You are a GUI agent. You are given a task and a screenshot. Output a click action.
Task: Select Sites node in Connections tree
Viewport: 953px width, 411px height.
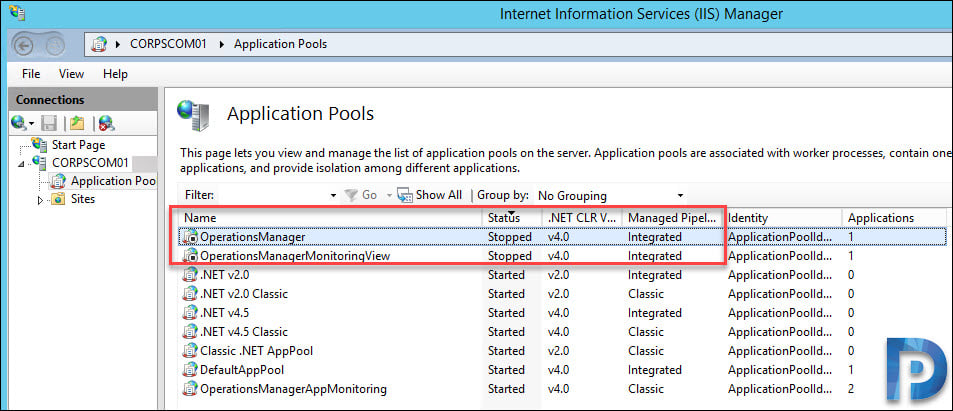click(x=83, y=199)
